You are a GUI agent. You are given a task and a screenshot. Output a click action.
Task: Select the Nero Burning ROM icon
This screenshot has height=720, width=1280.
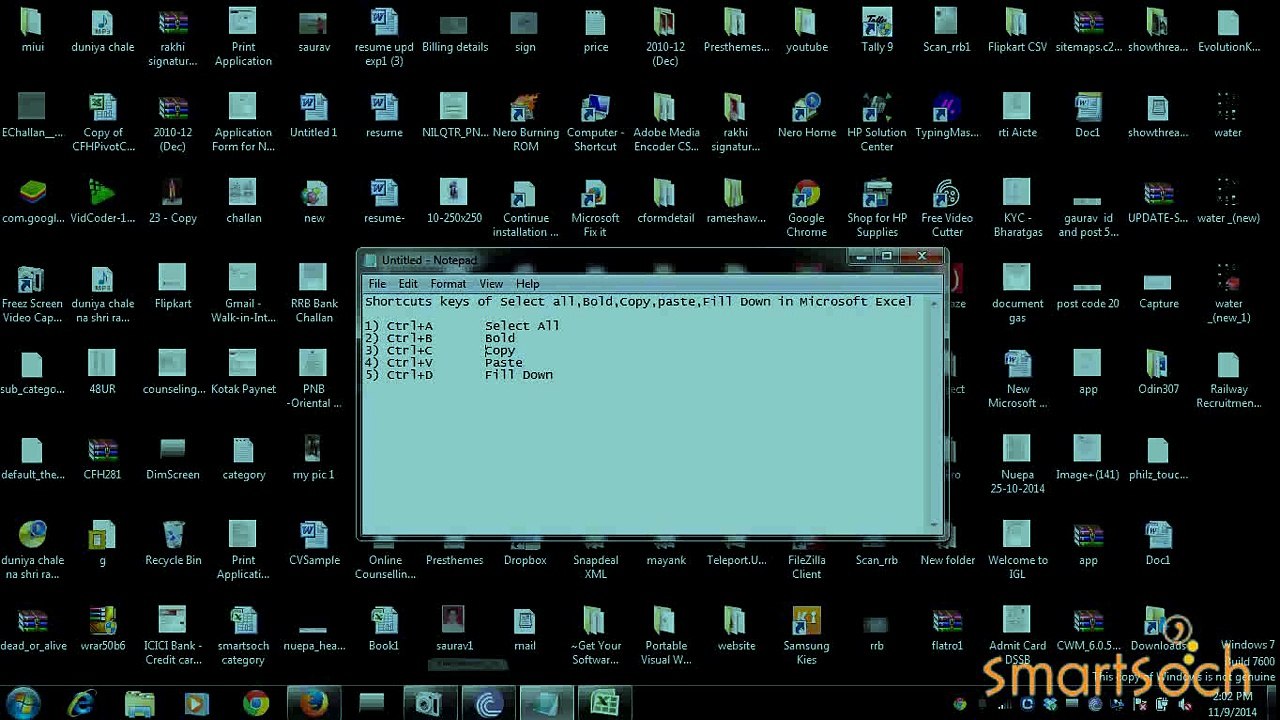525,123
